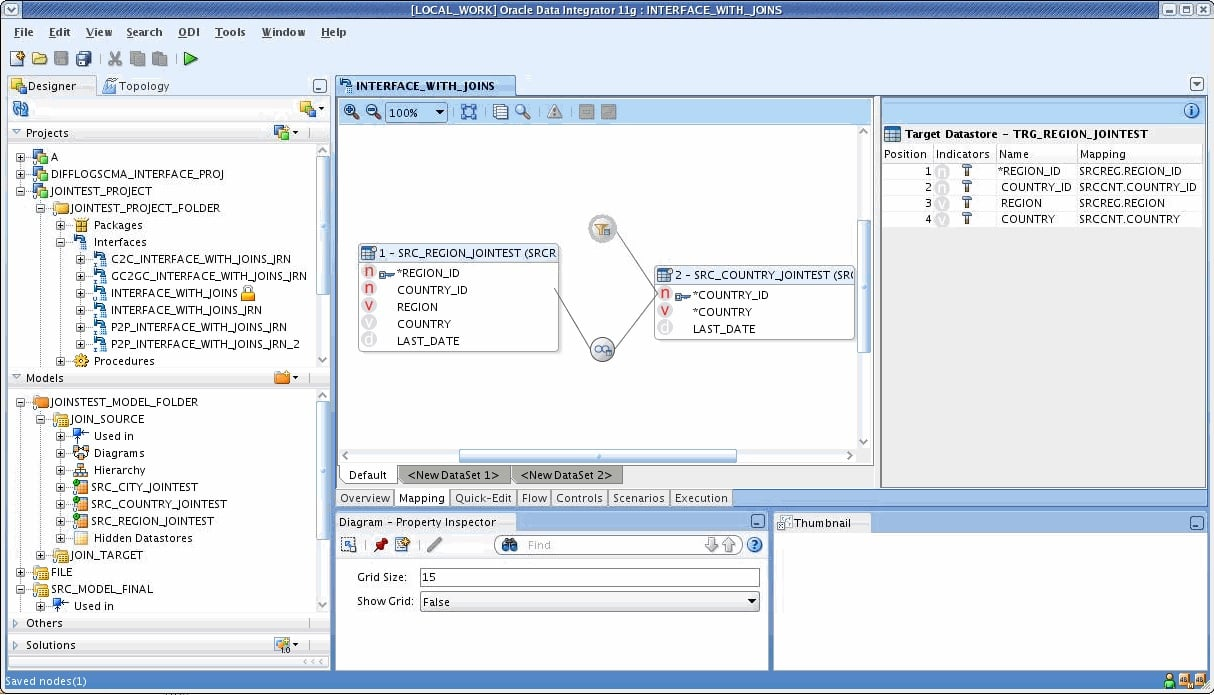Click inside the Find search field

point(600,544)
